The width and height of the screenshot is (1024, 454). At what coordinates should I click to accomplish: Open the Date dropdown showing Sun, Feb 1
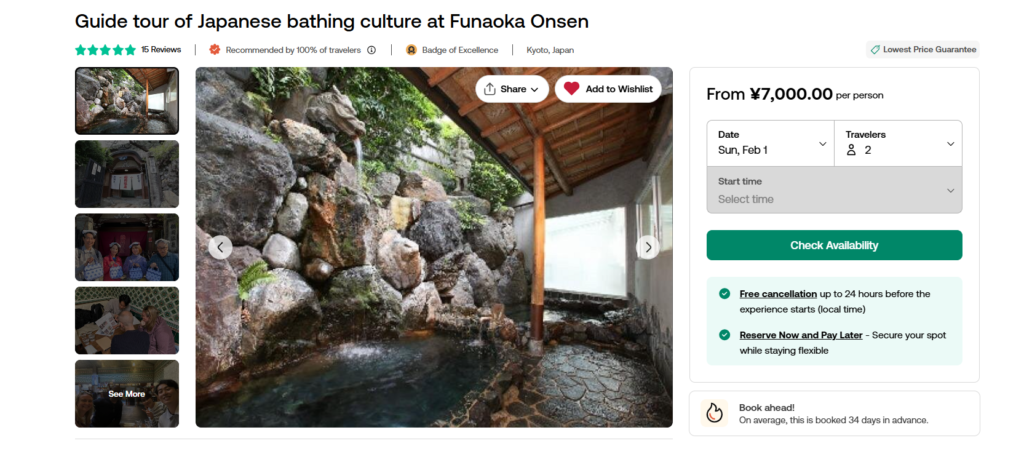tap(770, 143)
